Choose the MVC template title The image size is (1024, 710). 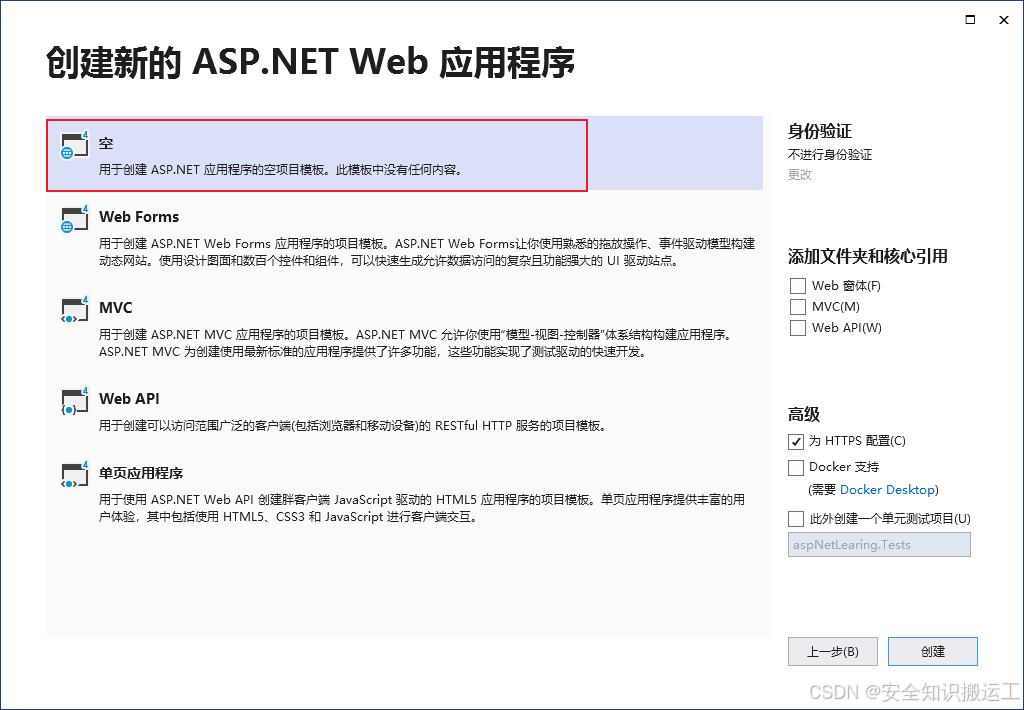point(116,308)
